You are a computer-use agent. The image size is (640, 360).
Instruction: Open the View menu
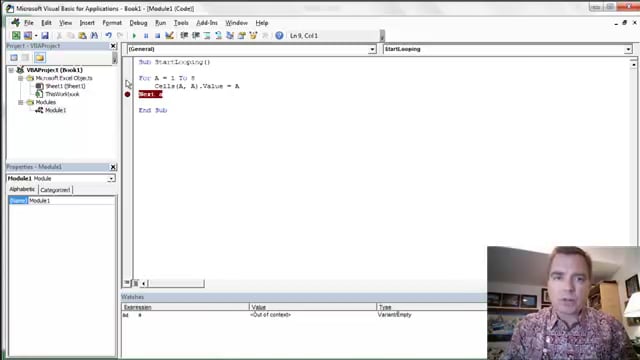tap(65, 23)
